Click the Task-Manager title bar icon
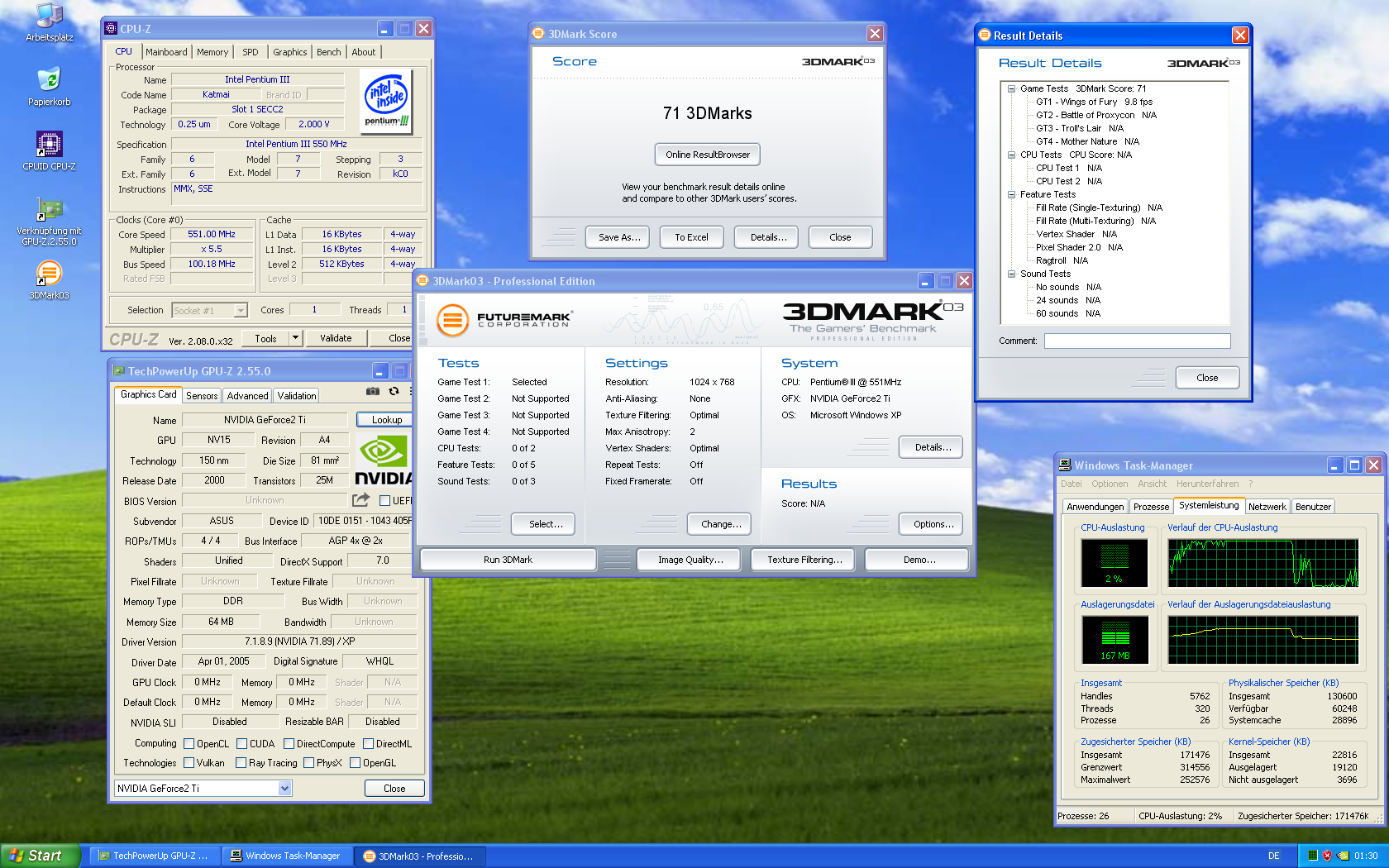The width and height of the screenshot is (1389, 868). pos(1066,465)
